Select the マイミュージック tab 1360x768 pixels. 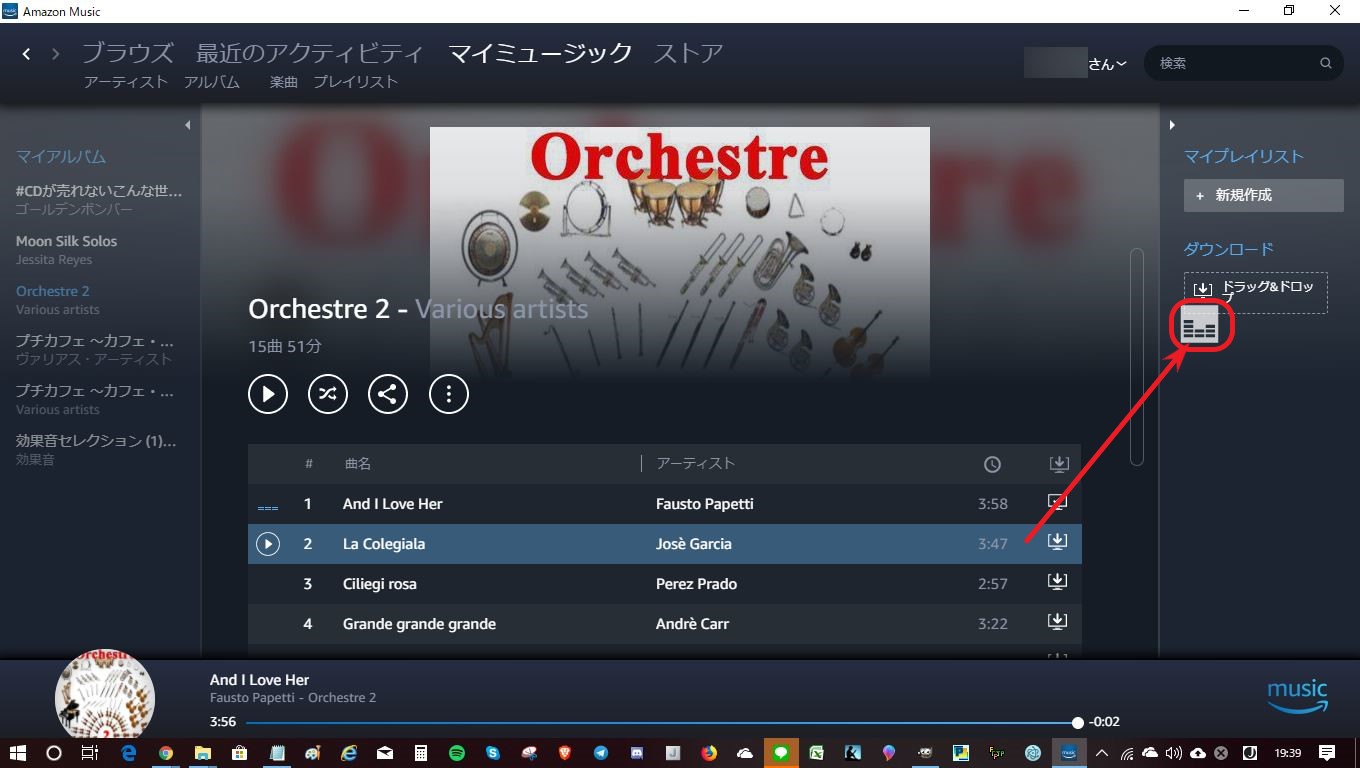pos(540,53)
